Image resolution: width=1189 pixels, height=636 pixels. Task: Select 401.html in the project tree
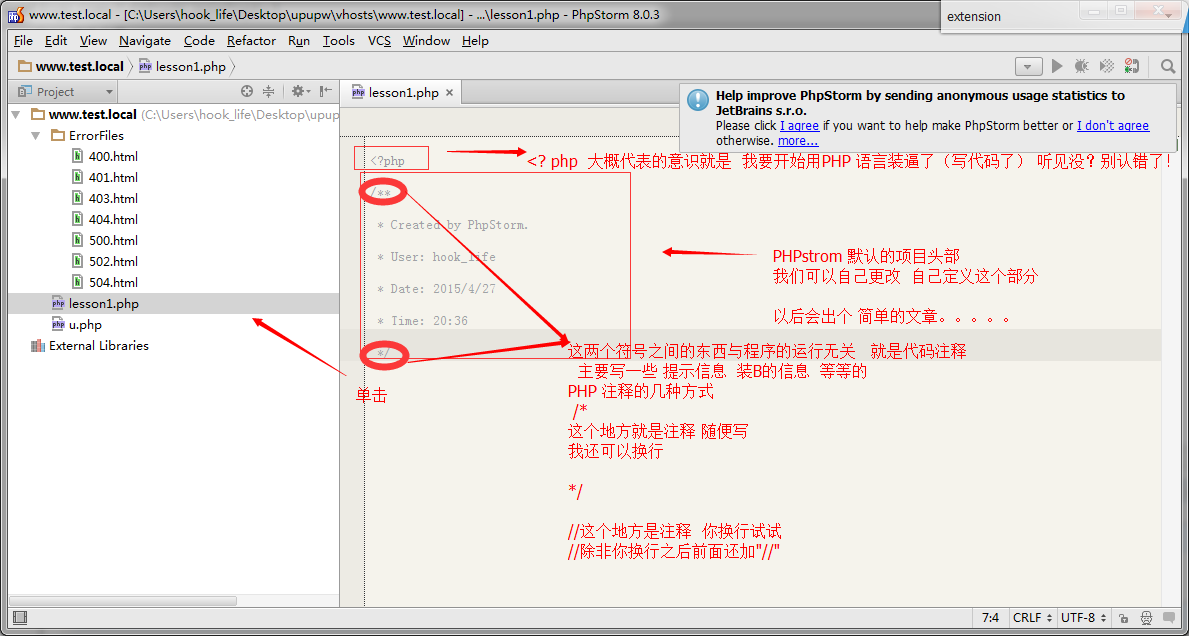pos(113,177)
